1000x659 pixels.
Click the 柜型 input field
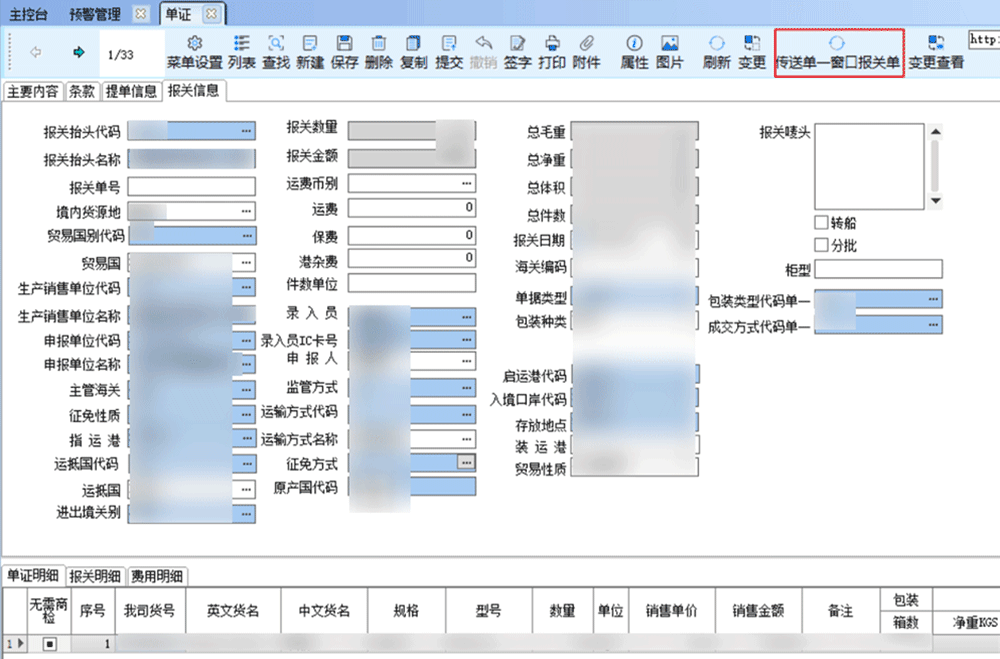point(878,269)
